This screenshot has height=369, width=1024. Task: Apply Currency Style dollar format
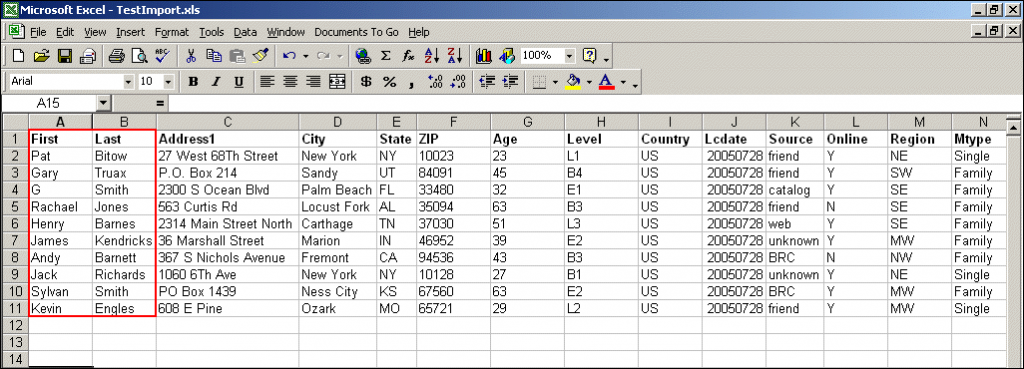(366, 82)
